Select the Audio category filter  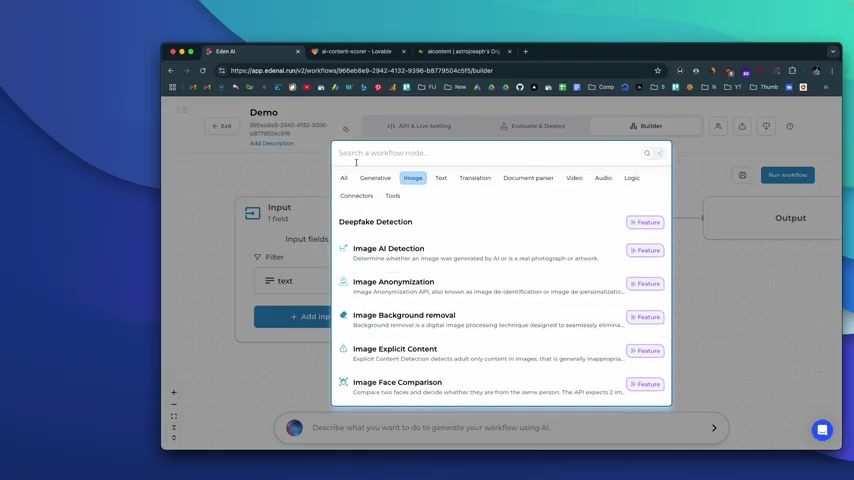603,178
